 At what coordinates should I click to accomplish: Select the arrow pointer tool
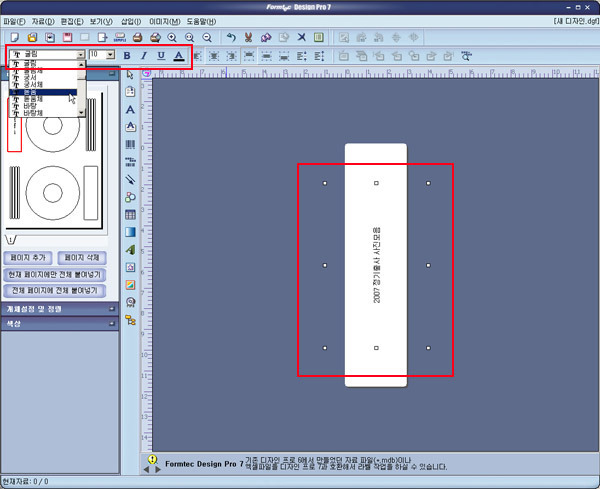click(x=131, y=74)
